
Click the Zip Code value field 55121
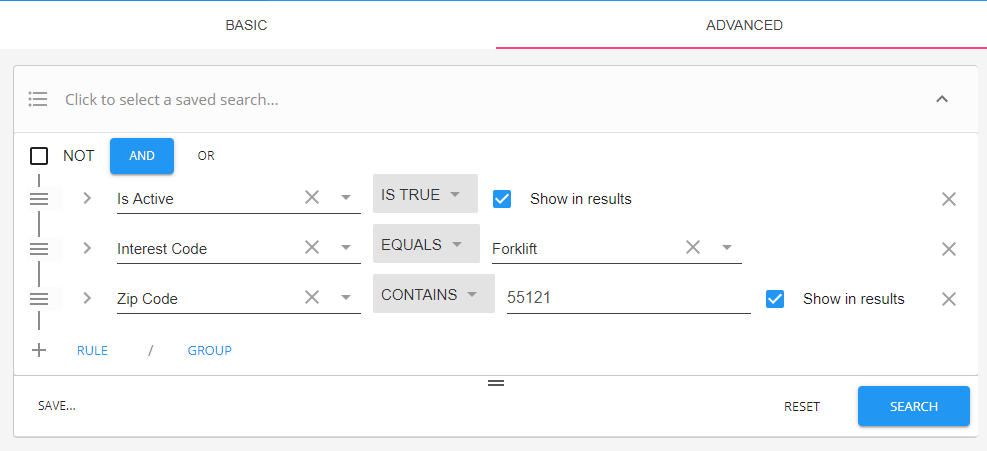pyautogui.click(x=627, y=299)
